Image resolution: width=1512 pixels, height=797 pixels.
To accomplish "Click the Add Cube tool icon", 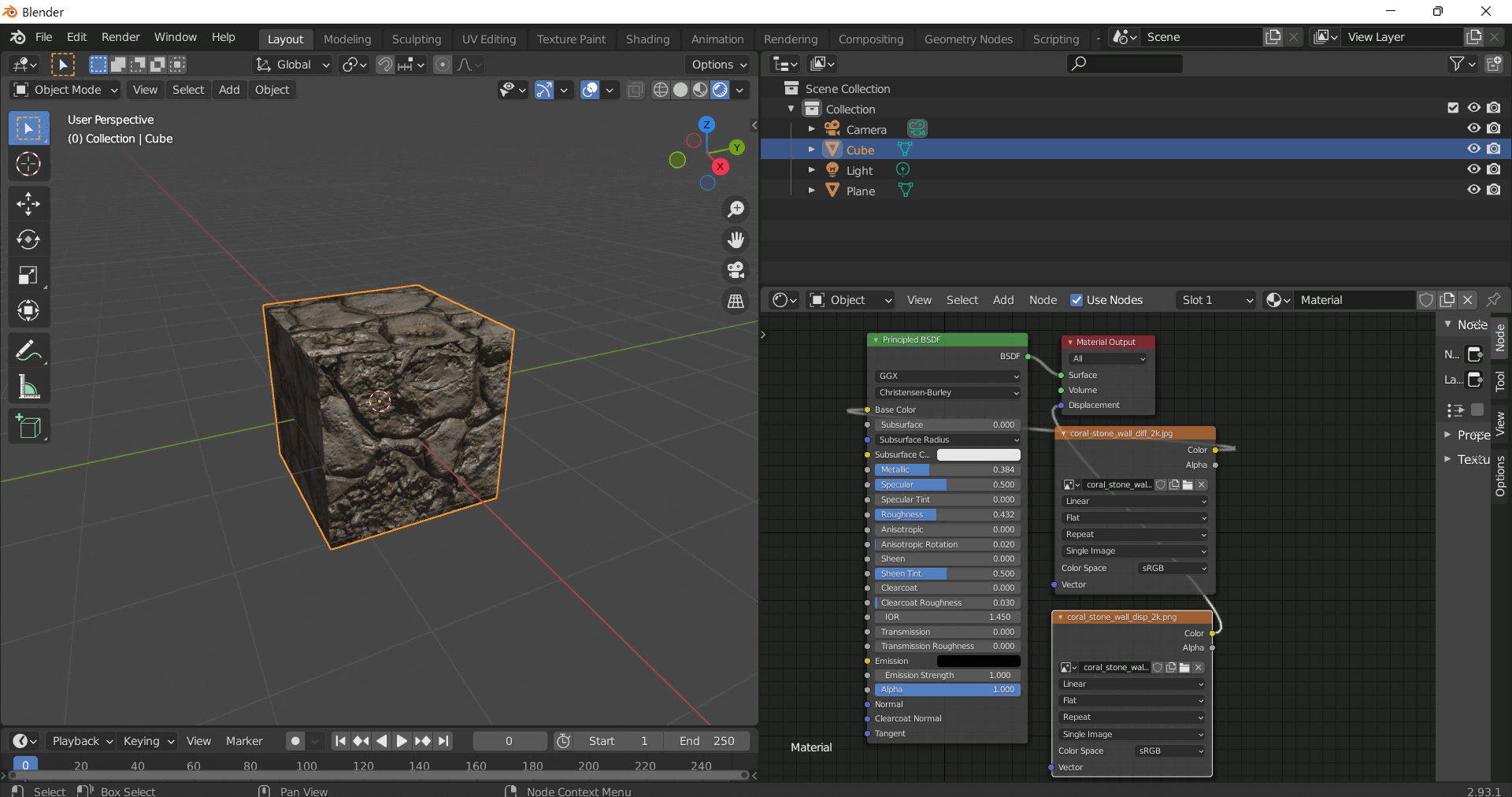I will click(x=28, y=426).
